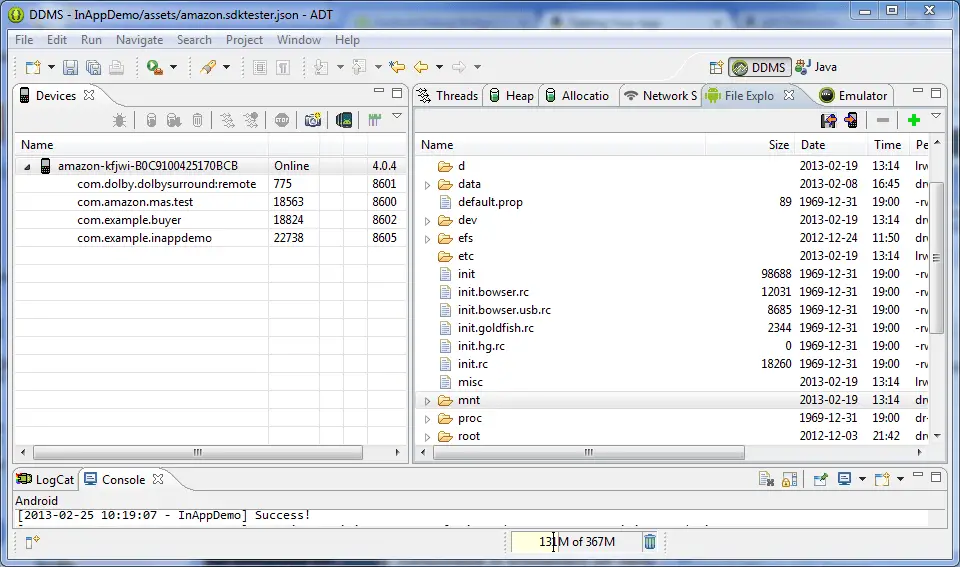
Task: Click the Screen Capture camera icon
Action: tap(313, 120)
